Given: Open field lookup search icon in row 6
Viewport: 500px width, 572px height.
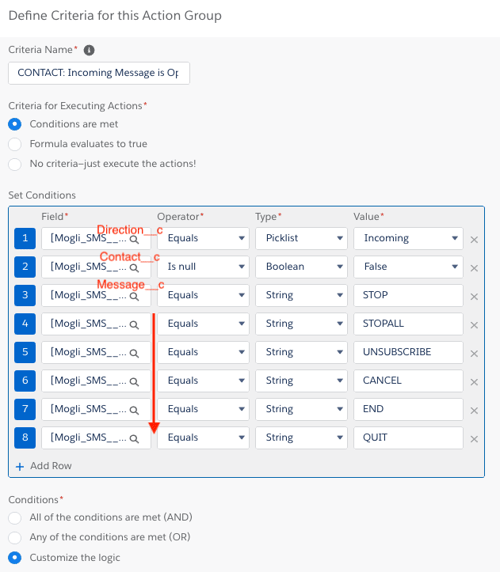Looking at the screenshot, I should 134,382.
